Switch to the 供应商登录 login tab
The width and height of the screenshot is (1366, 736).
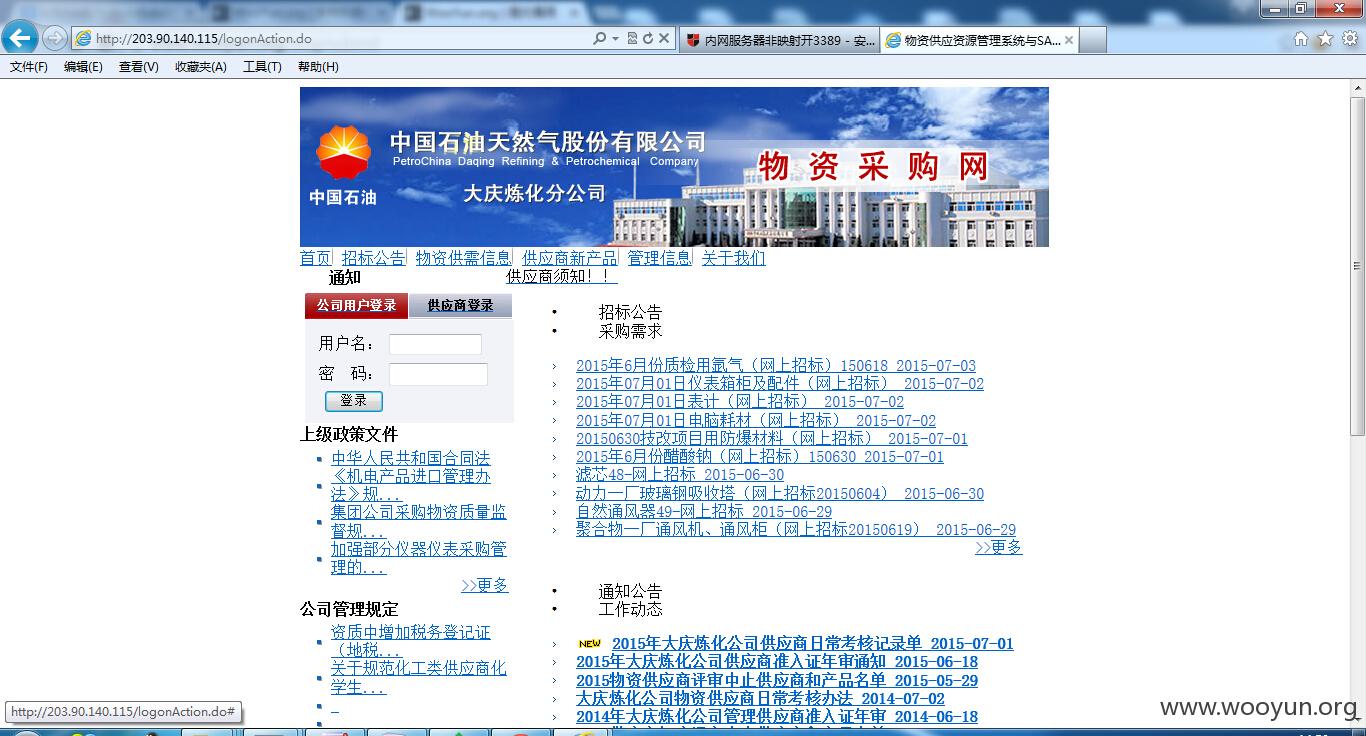tap(460, 305)
